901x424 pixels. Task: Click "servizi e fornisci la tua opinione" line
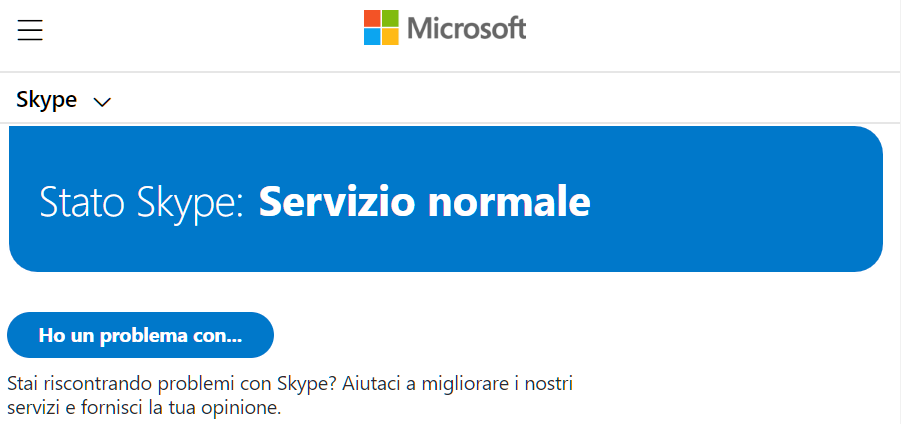(145, 408)
